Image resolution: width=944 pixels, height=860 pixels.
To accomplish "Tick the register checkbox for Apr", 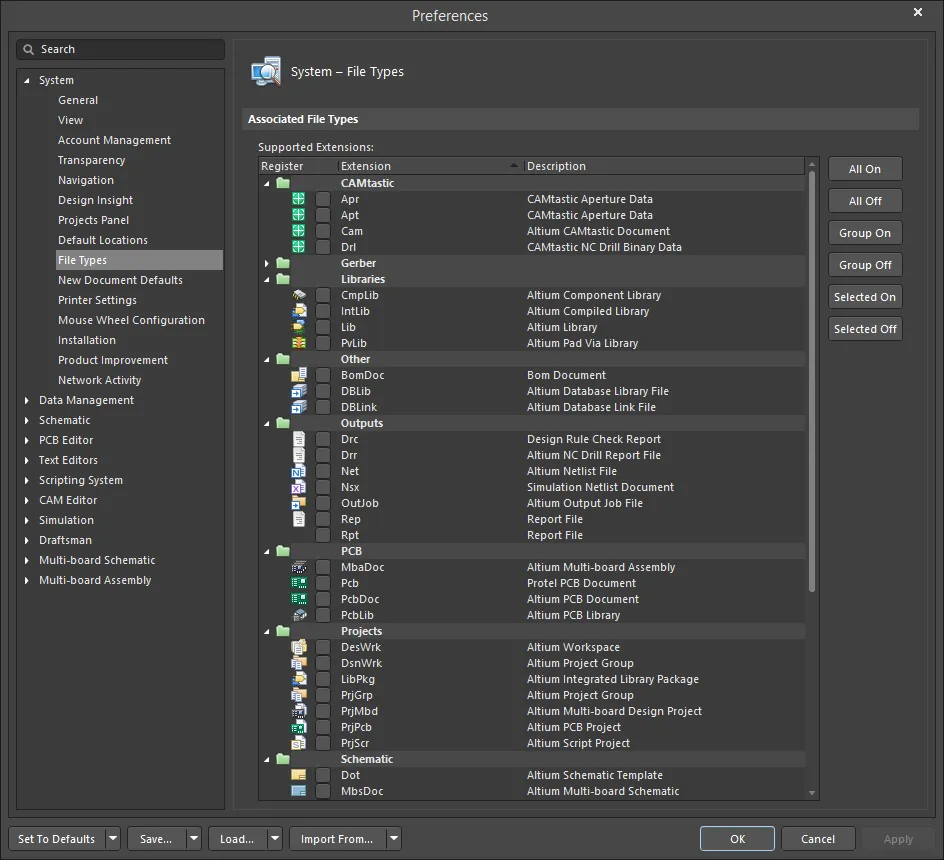I will click(x=323, y=199).
